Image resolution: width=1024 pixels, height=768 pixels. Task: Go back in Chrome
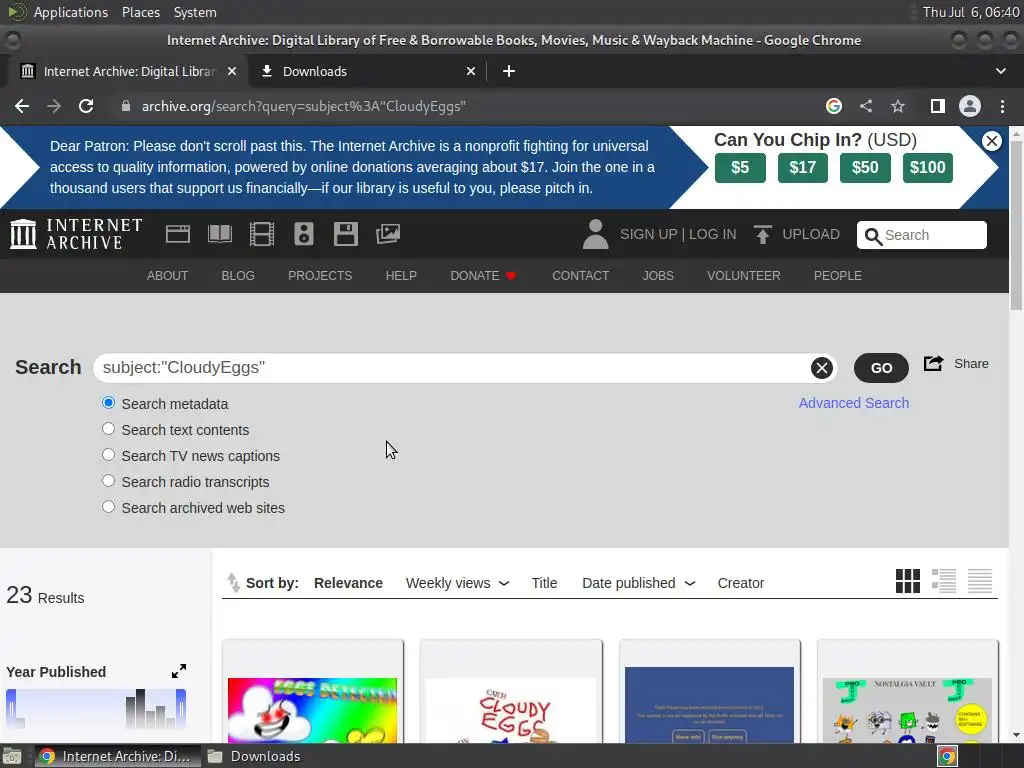(x=22, y=106)
